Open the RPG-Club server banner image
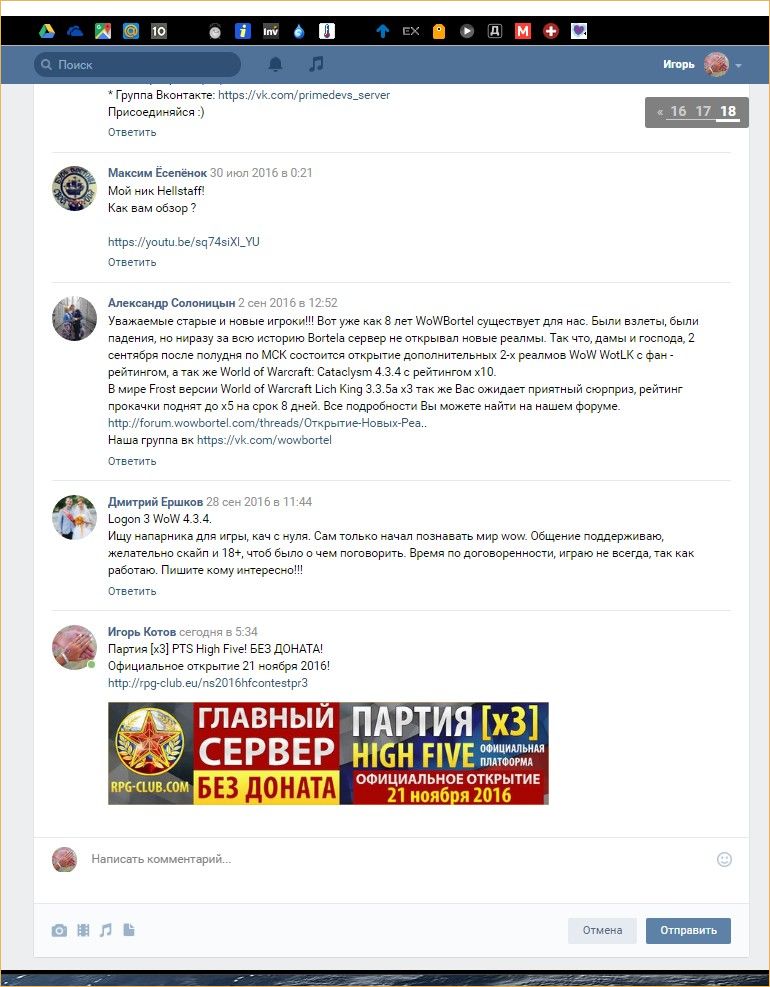The width and height of the screenshot is (770, 987). point(328,753)
